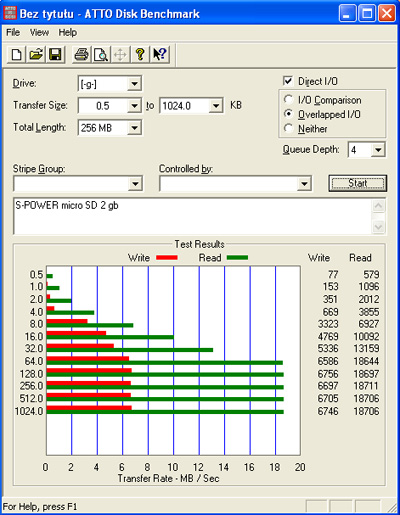The image size is (400, 515).
Task: Click the New document toolbar icon
Action: (x=17, y=54)
